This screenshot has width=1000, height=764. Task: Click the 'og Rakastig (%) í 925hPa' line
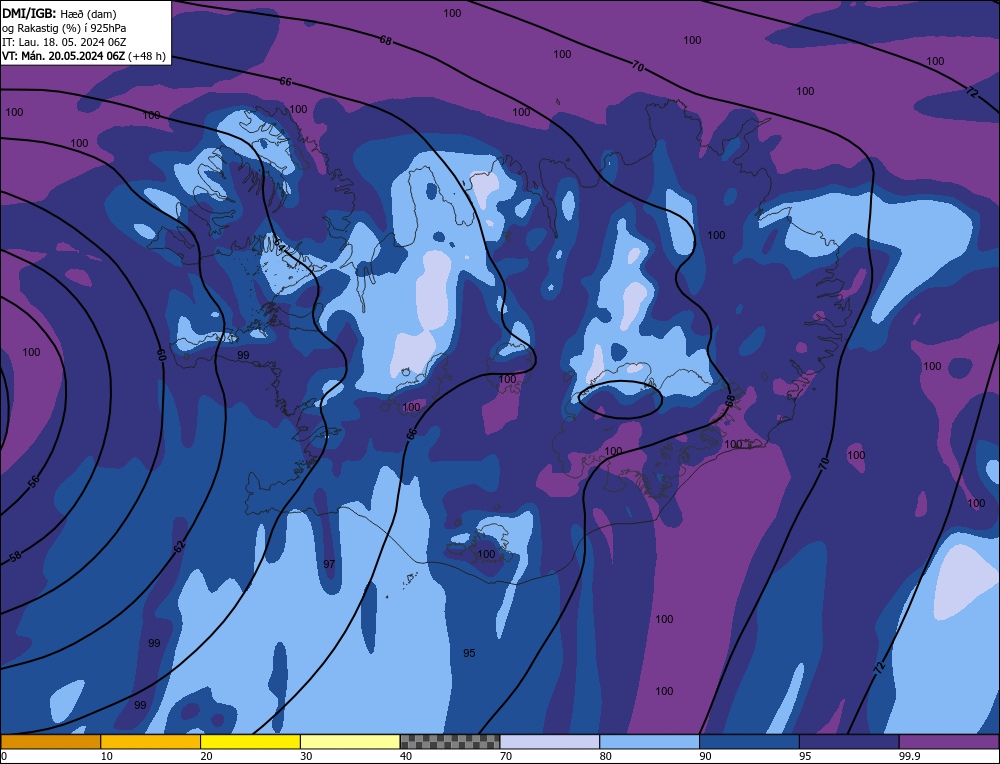pos(64,28)
